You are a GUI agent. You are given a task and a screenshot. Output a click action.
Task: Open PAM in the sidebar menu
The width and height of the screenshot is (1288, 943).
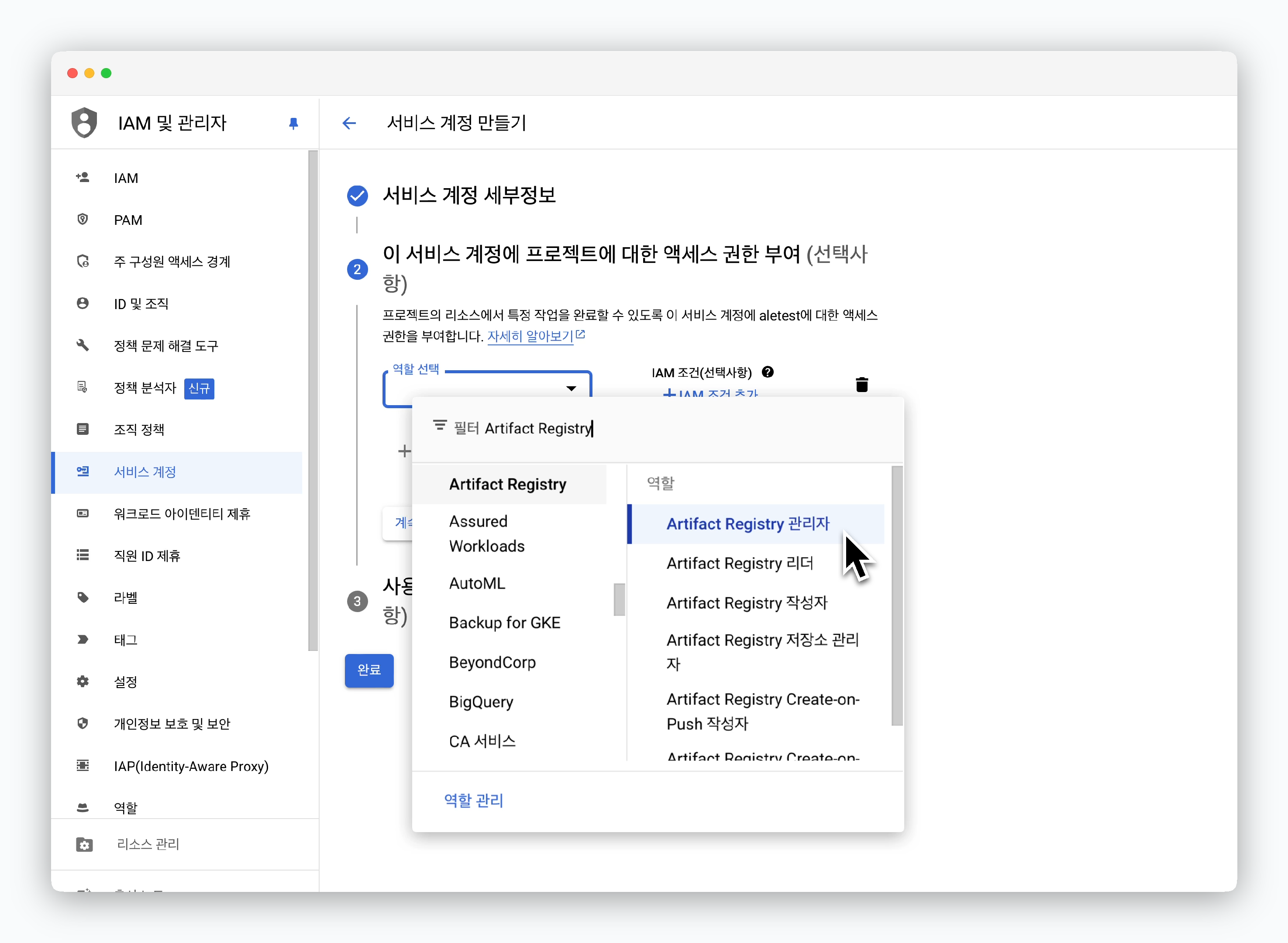177,220
